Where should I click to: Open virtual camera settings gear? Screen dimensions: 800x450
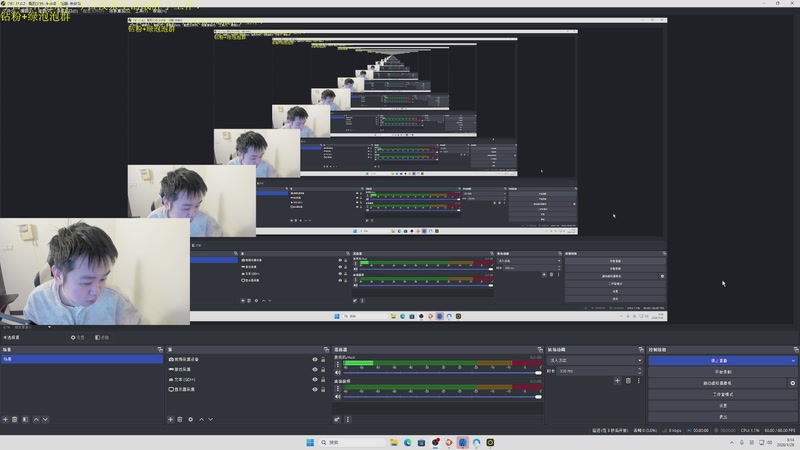click(x=792, y=383)
